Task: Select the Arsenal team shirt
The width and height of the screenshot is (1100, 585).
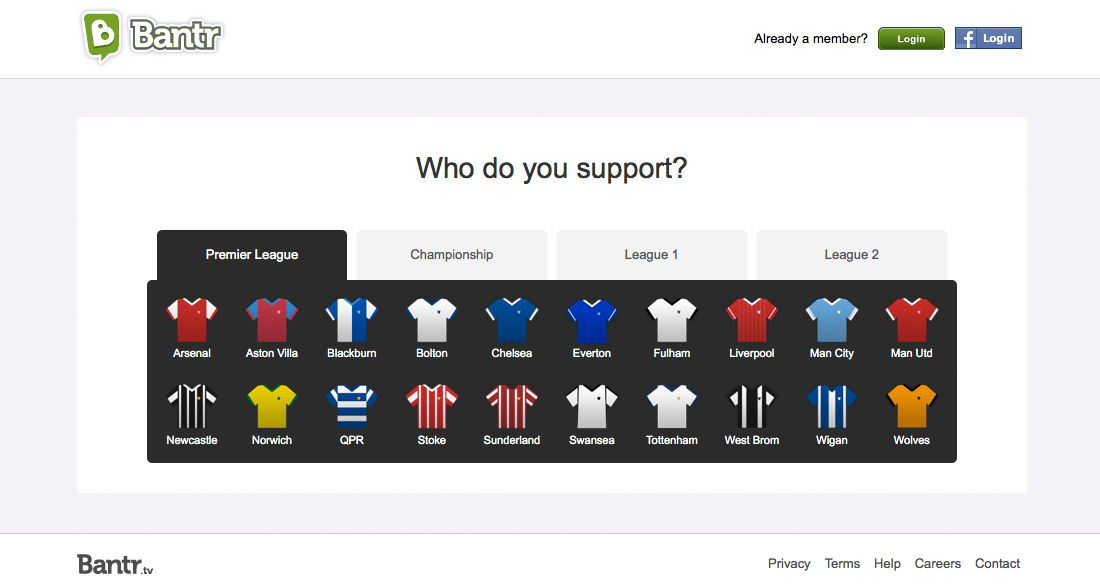Action: point(192,320)
